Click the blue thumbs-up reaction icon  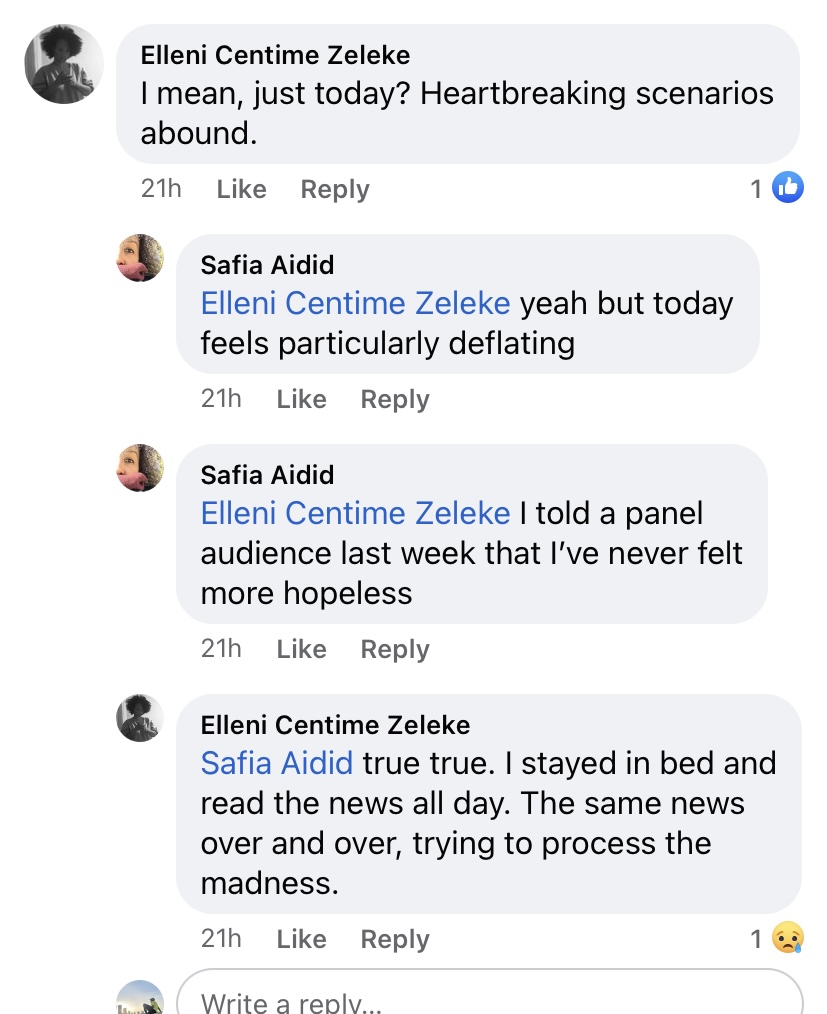pyautogui.click(x=788, y=187)
